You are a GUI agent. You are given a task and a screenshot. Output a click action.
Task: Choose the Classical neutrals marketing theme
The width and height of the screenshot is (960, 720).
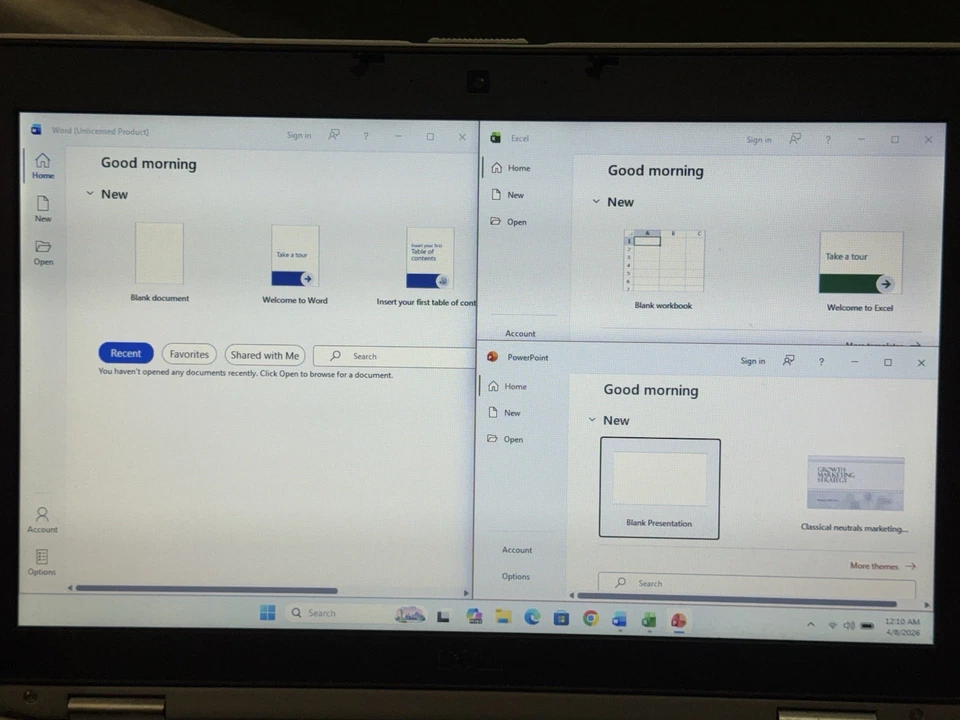tap(855, 493)
